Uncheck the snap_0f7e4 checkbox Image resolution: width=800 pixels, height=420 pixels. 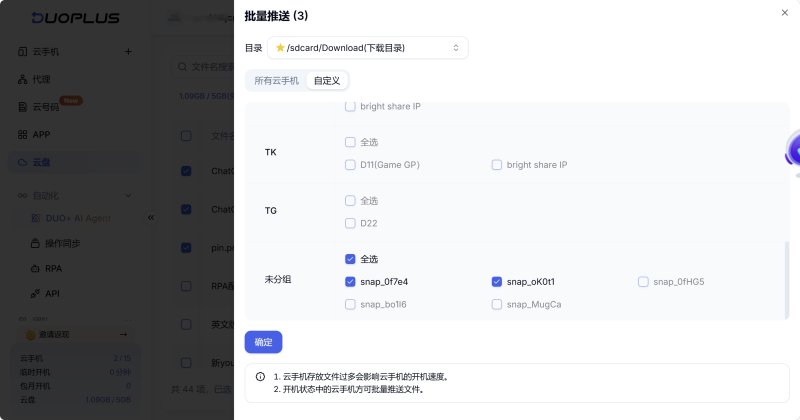coord(350,282)
